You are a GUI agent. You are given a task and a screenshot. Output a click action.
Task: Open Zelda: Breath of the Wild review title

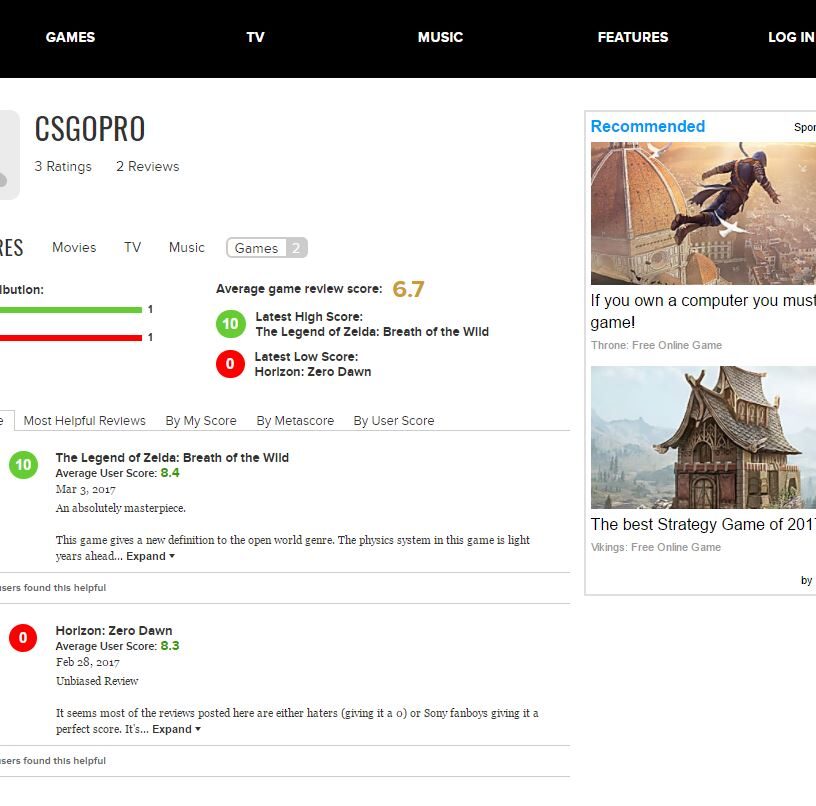(172, 457)
